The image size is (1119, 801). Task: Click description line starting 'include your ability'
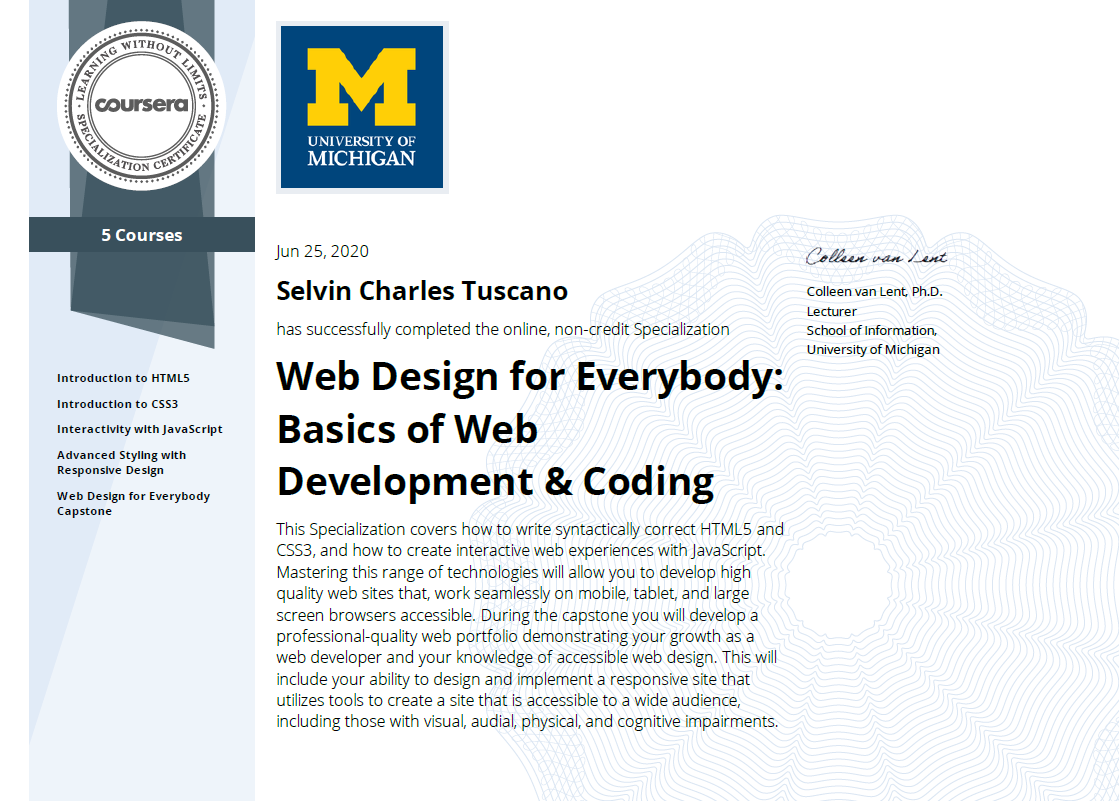click(x=514, y=679)
